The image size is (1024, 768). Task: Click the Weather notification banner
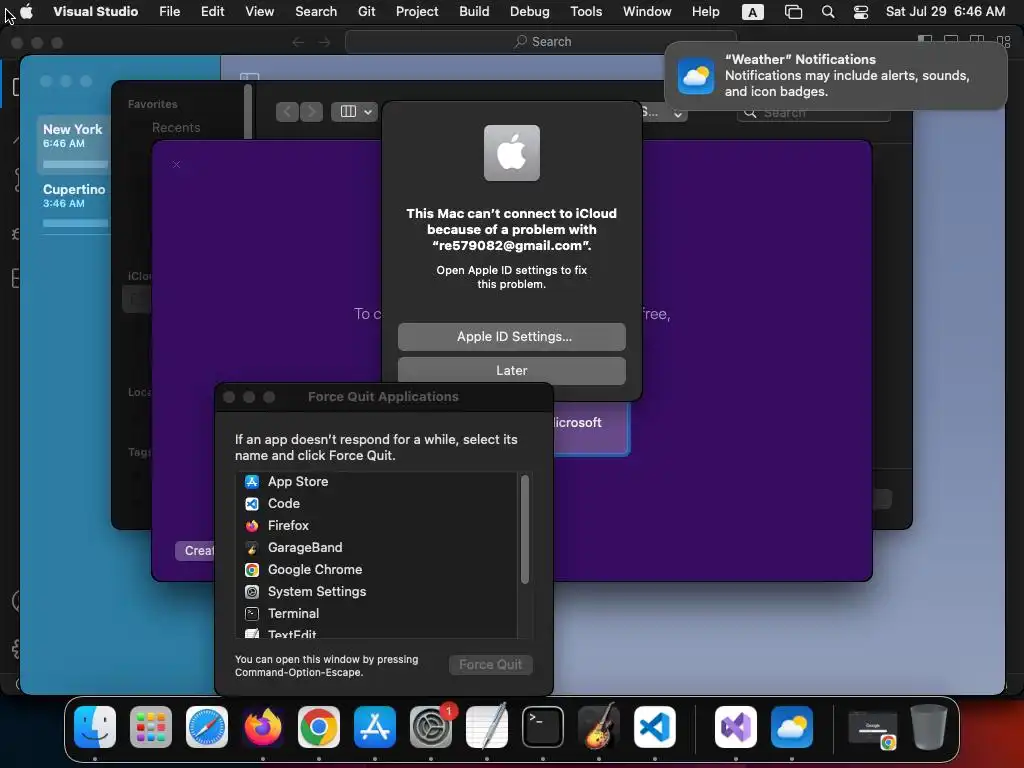tap(836, 76)
